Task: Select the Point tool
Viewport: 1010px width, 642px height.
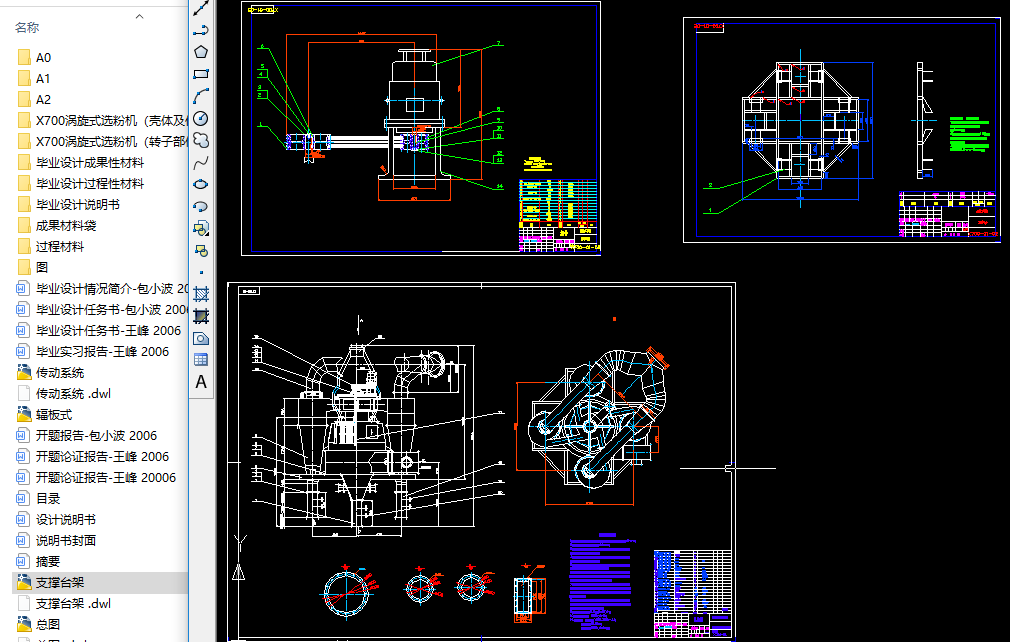Action: point(201,272)
